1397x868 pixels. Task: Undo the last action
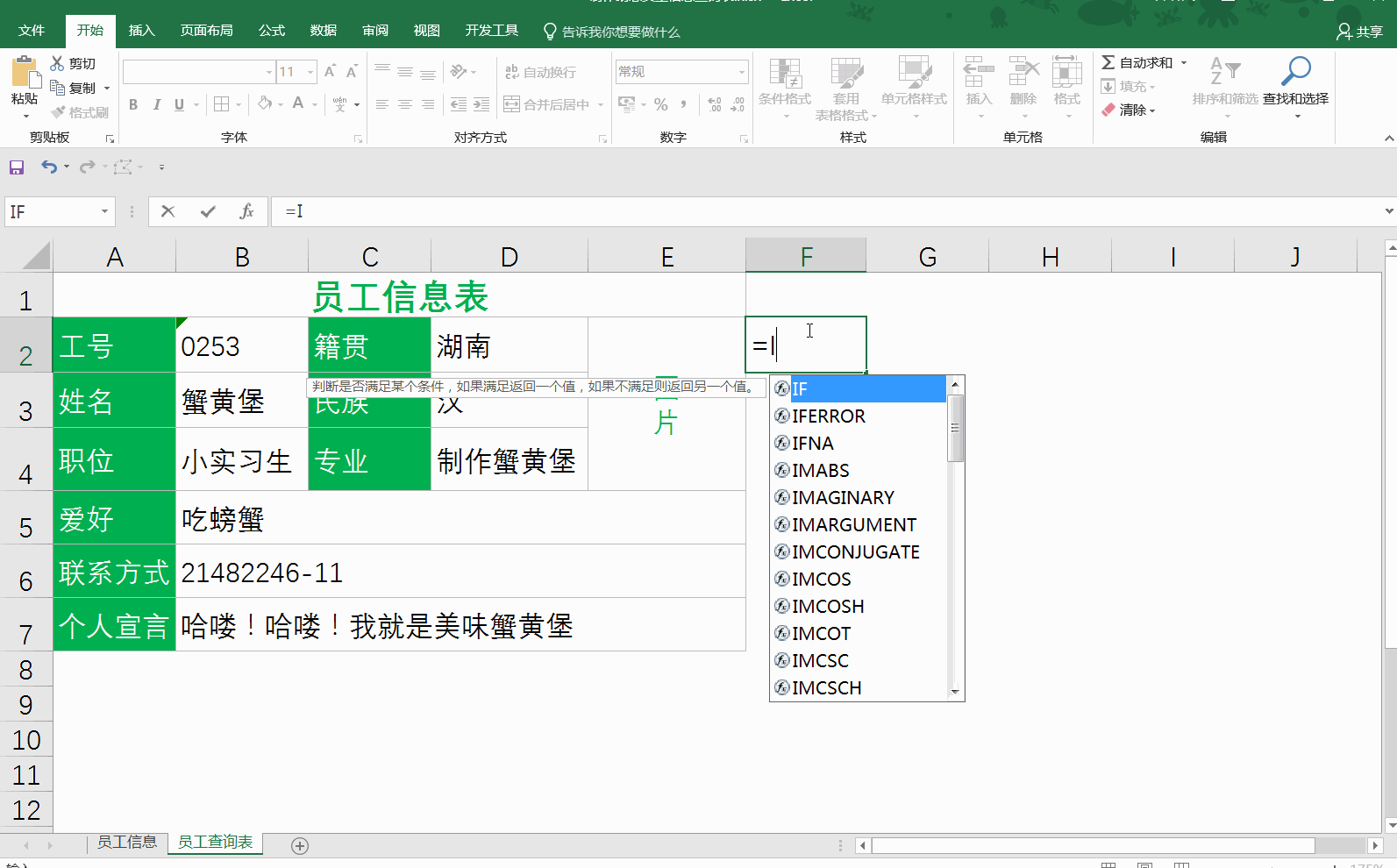(x=49, y=167)
